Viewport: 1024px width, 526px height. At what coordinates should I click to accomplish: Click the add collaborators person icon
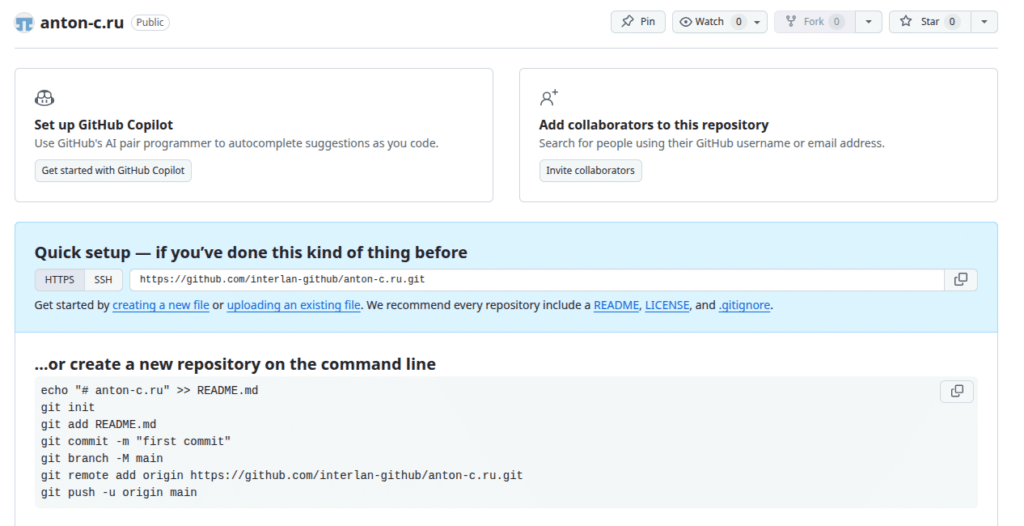click(548, 98)
